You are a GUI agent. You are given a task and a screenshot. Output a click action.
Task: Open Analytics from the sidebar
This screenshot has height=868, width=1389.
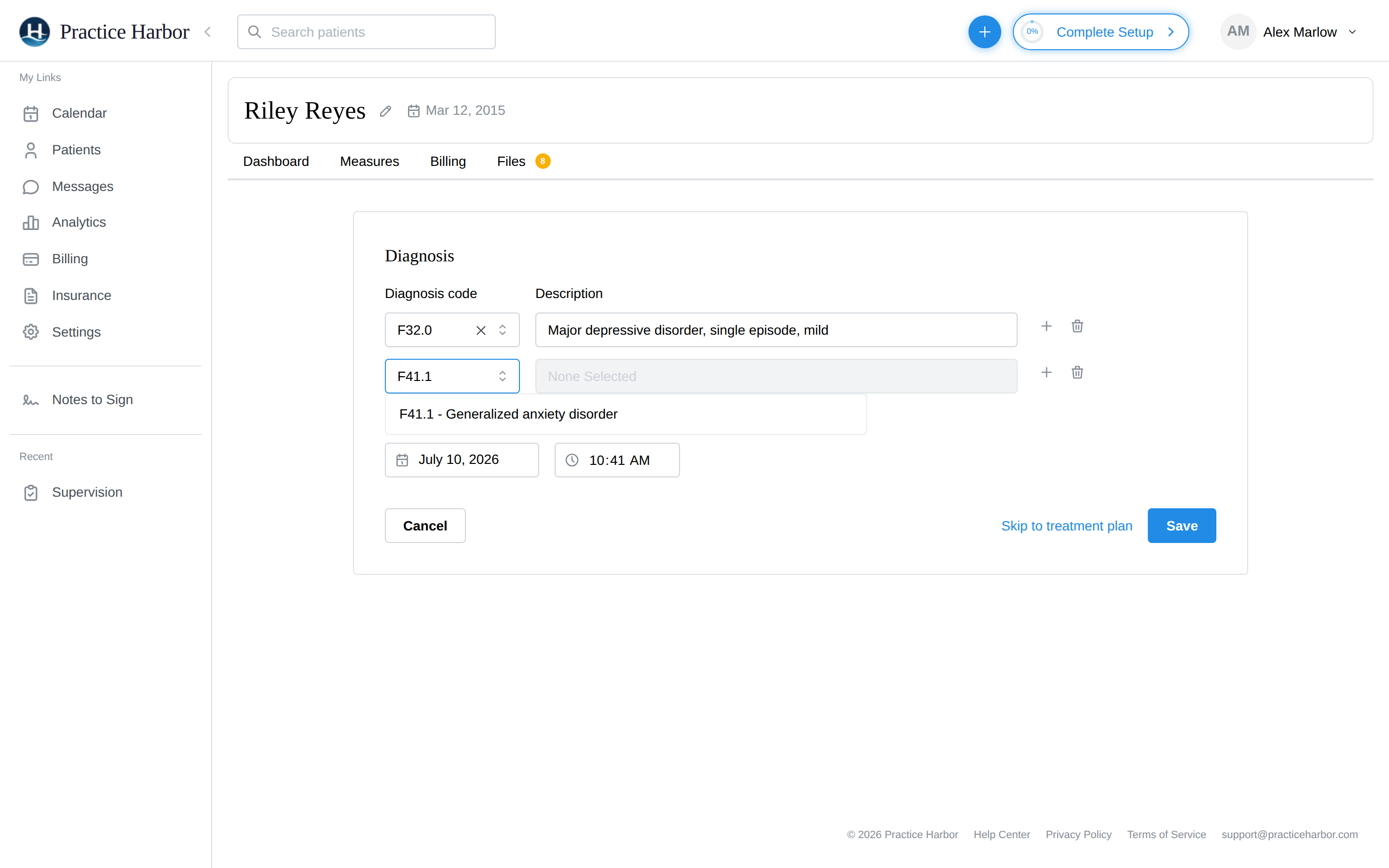(x=79, y=222)
